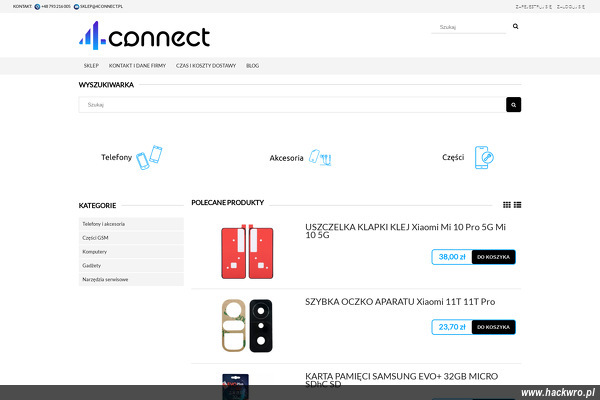
Task: Click the header search magnifier icon
Action: click(515, 26)
